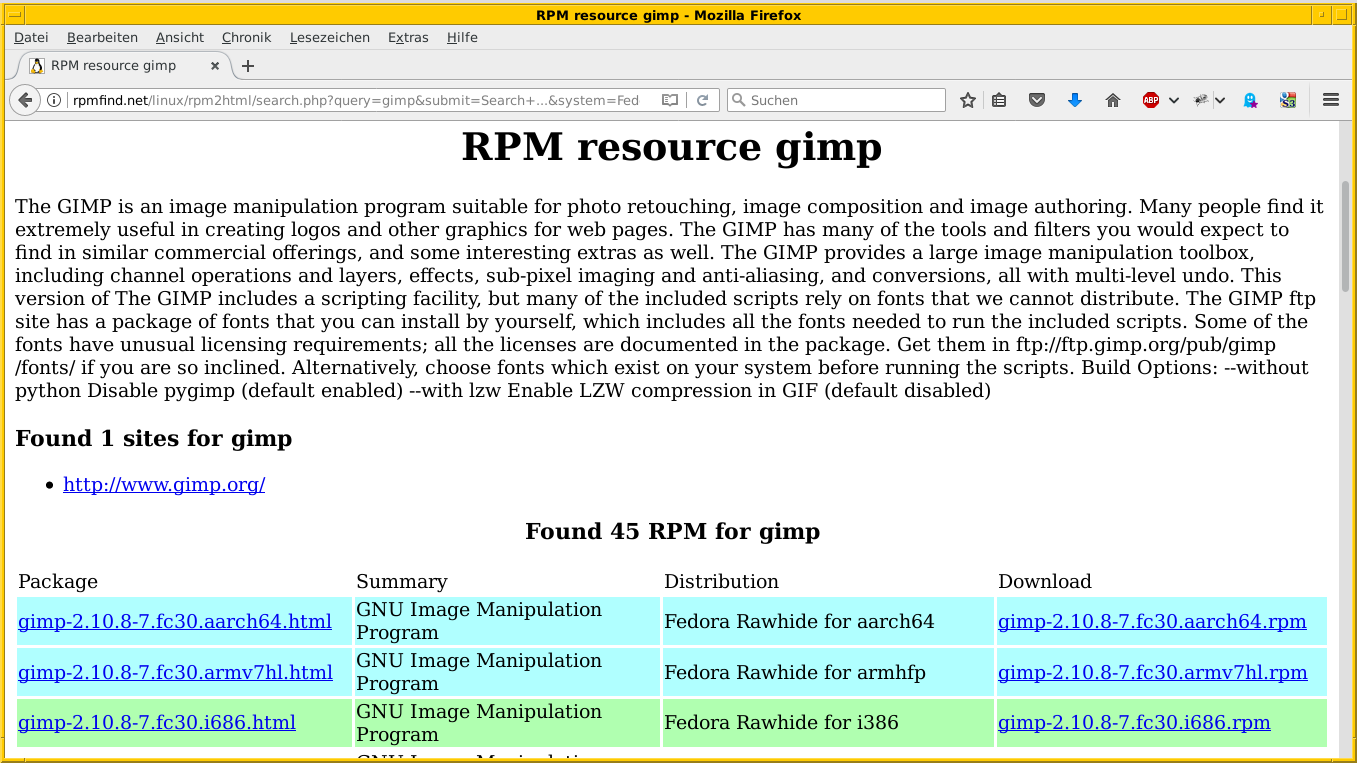Open the Extras menu
1357x763 pixels.
[x=408, y=37]
